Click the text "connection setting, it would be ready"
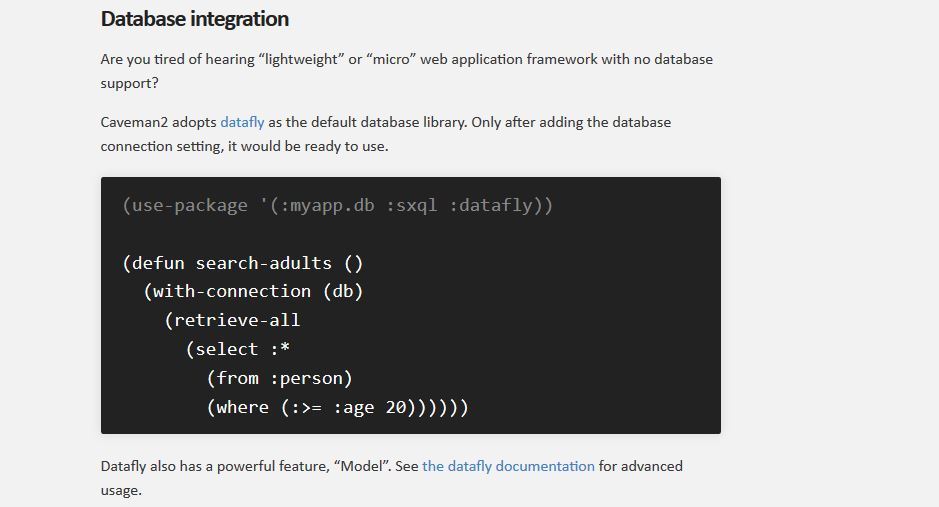The width and height of the screenshot is (939, 507). point(230,146)
